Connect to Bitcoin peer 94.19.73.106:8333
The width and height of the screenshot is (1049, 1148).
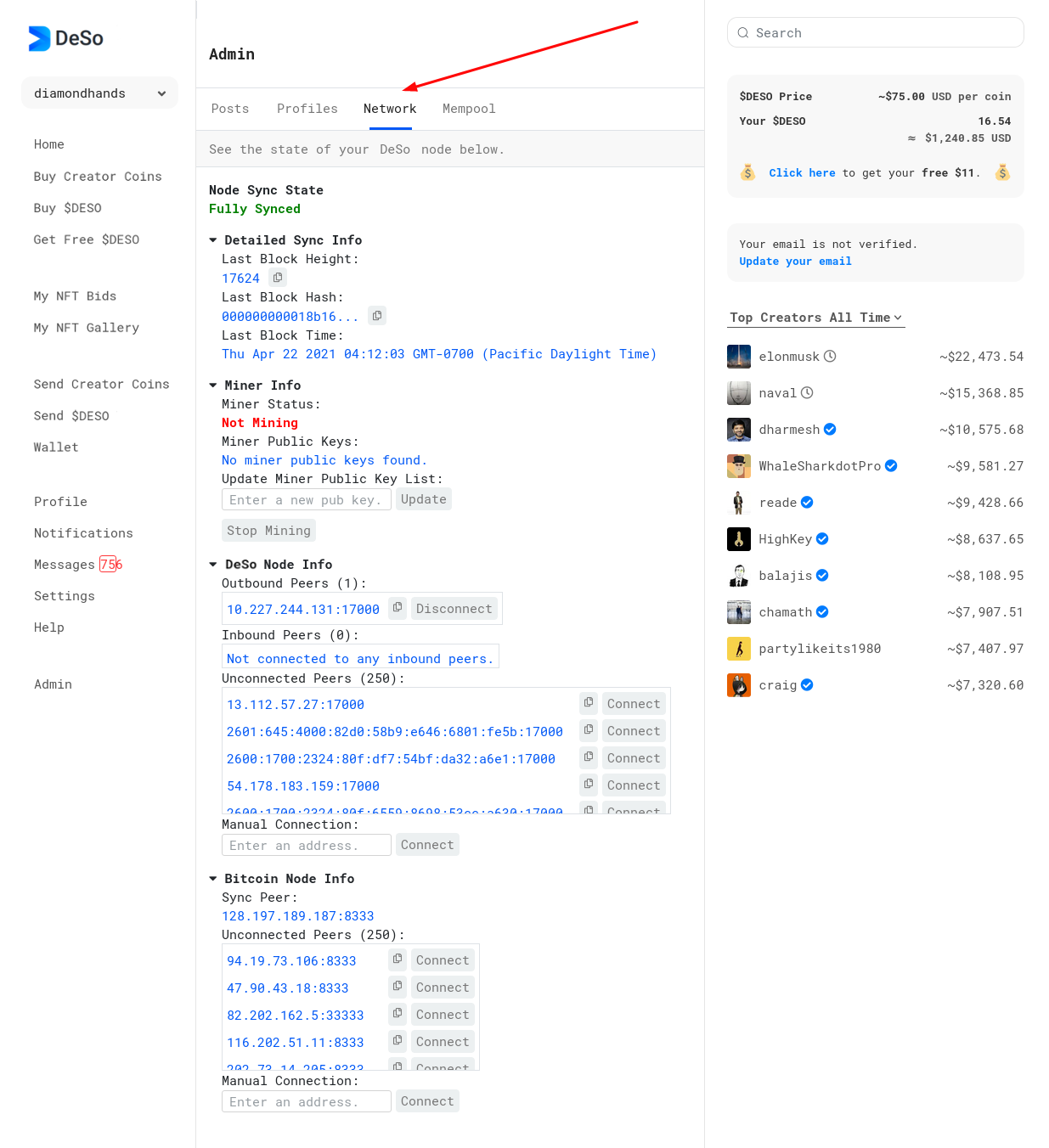pos(443,960)
